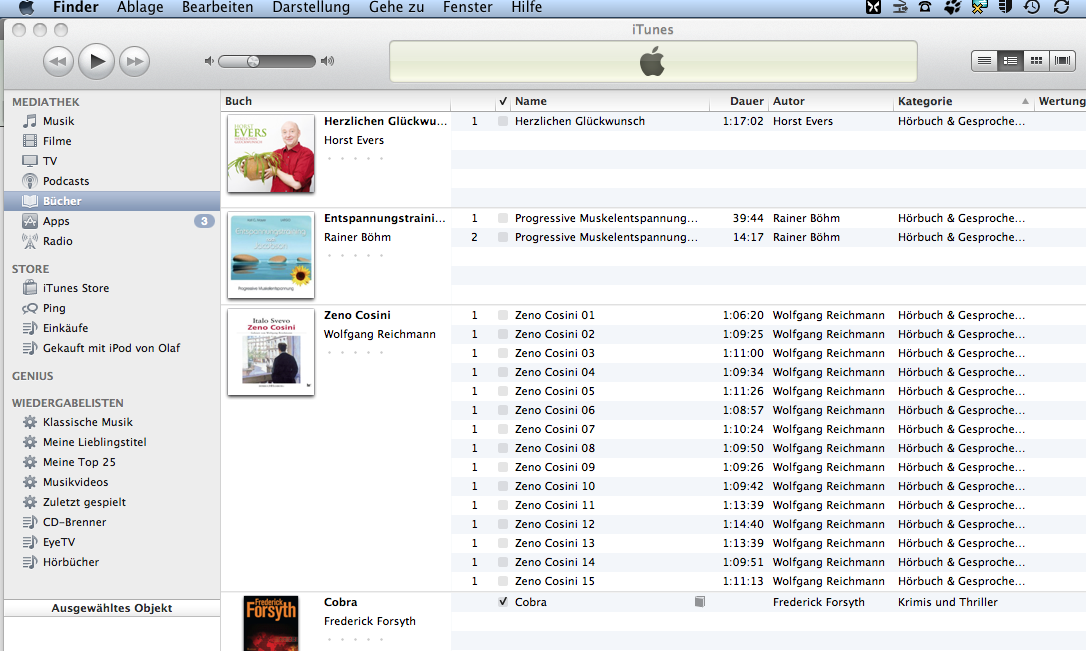
Task: Select Bücher in the Mediathek sidebar
Action: tap(112, 201)
